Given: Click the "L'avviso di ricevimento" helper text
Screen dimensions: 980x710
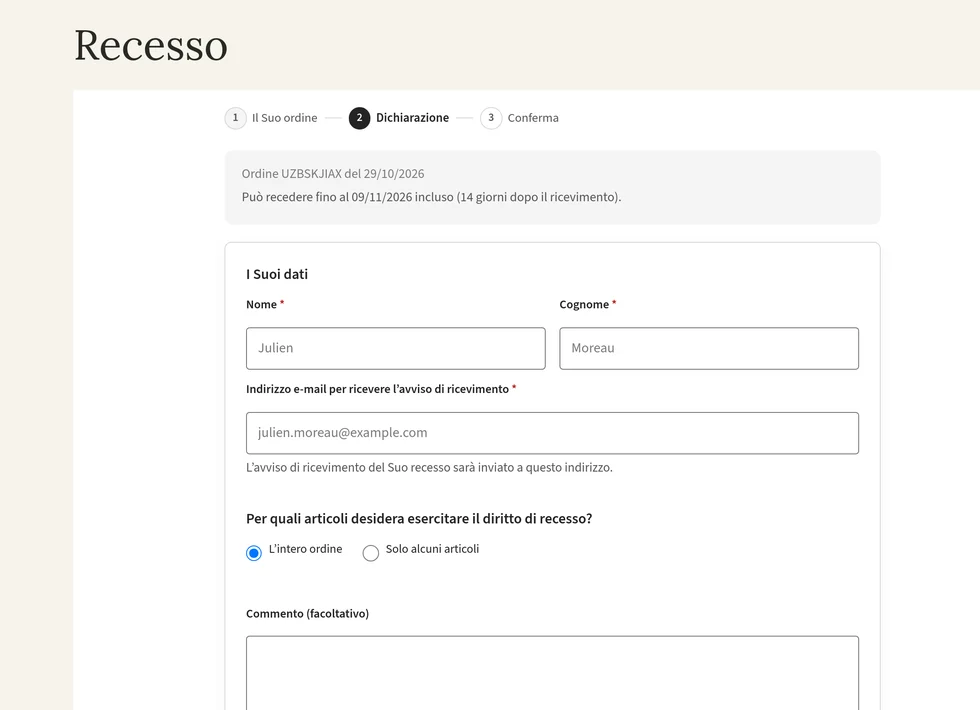Looking at the screenshot, I should [x=429, y=468].
